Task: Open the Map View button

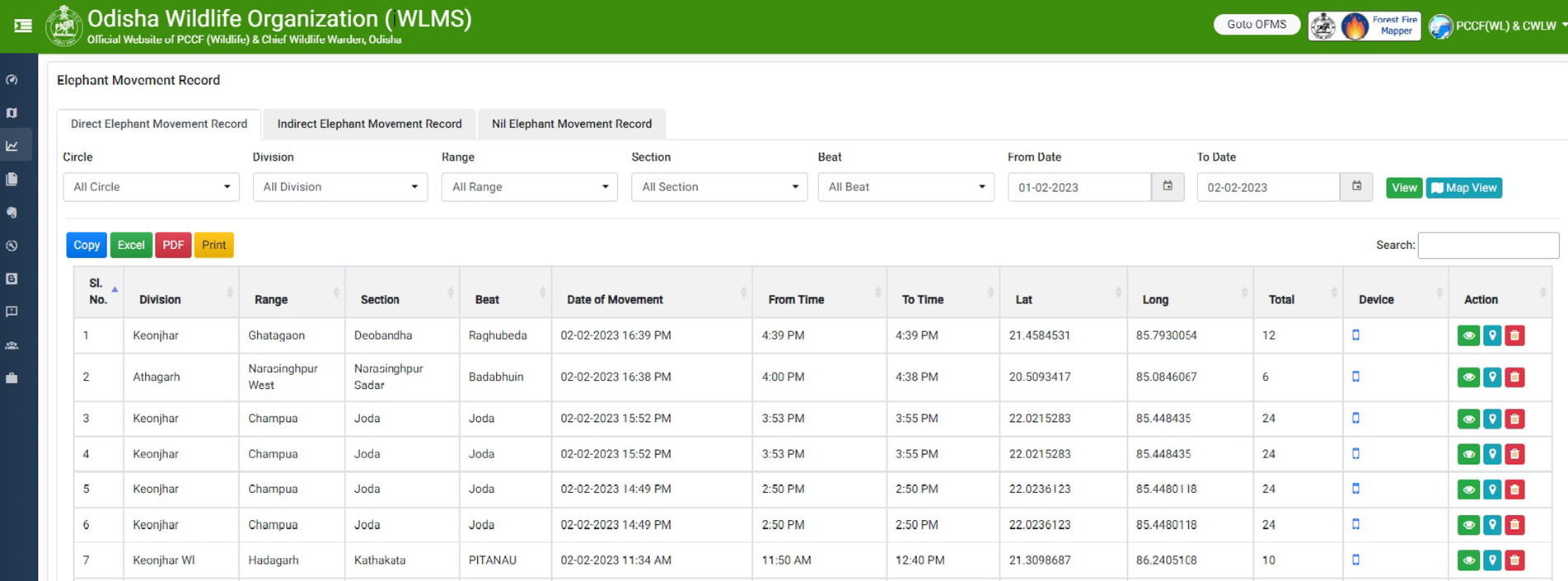Action: pos(1464,188)
